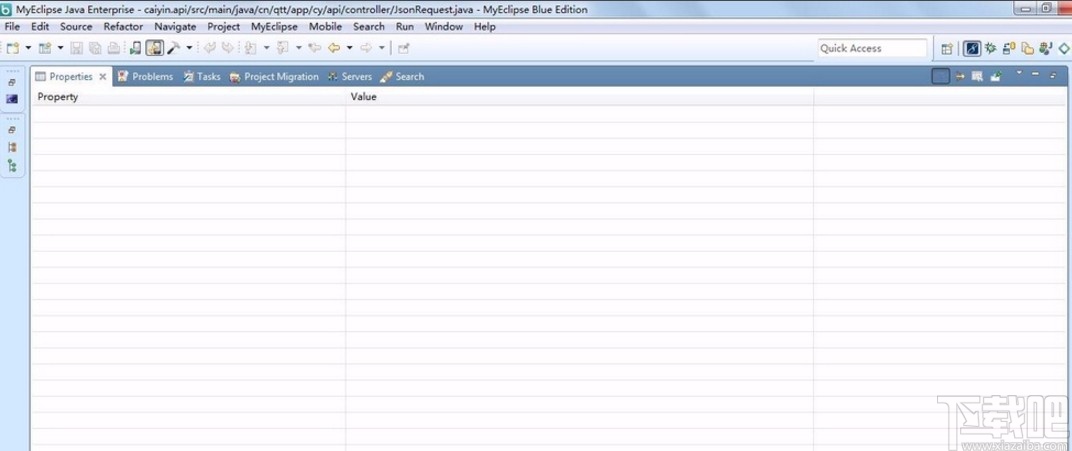Screen dimensions: 1072x451
Task: Switch to the Servers tab
Action: coord(349,77)
